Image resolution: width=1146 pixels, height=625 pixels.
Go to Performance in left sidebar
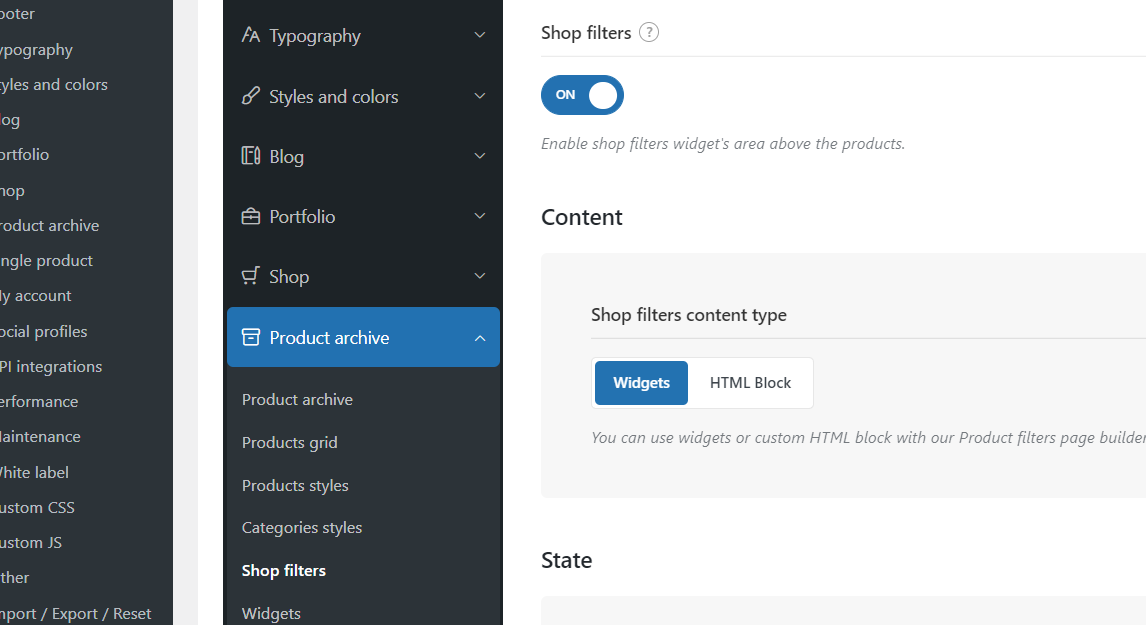point(39,402)
